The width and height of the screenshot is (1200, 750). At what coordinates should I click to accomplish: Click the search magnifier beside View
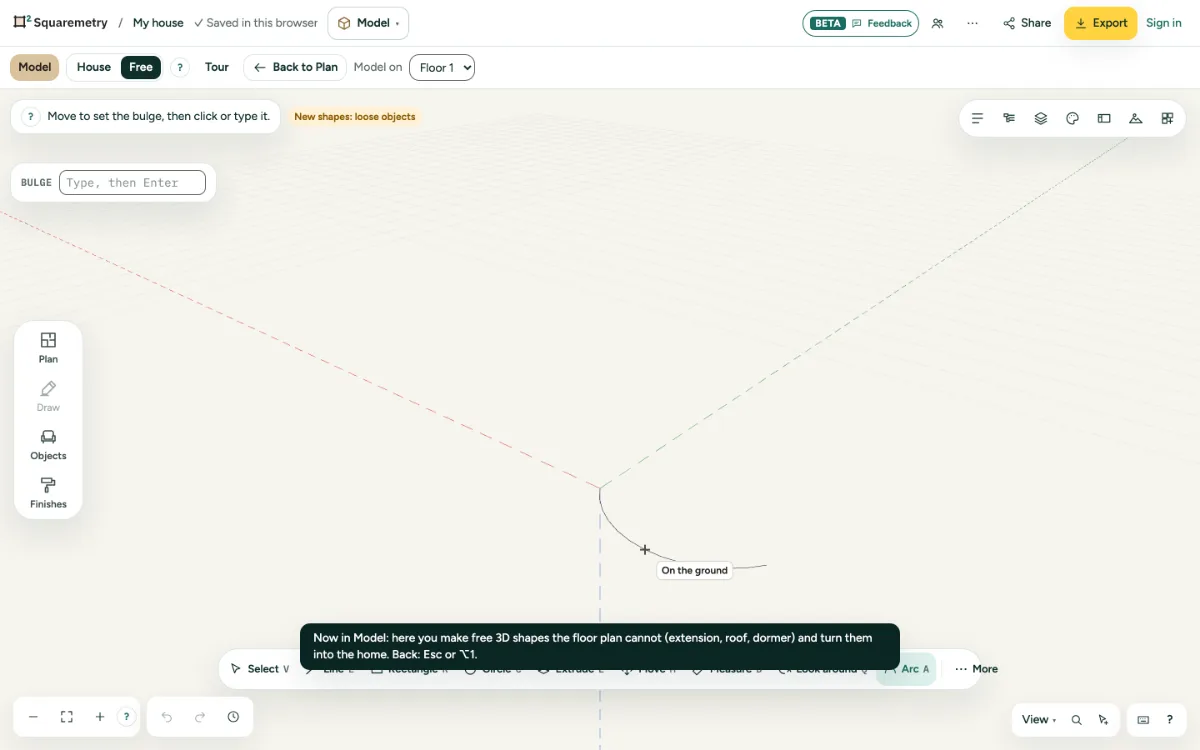pyautogui.click(x=1077, y=720)
